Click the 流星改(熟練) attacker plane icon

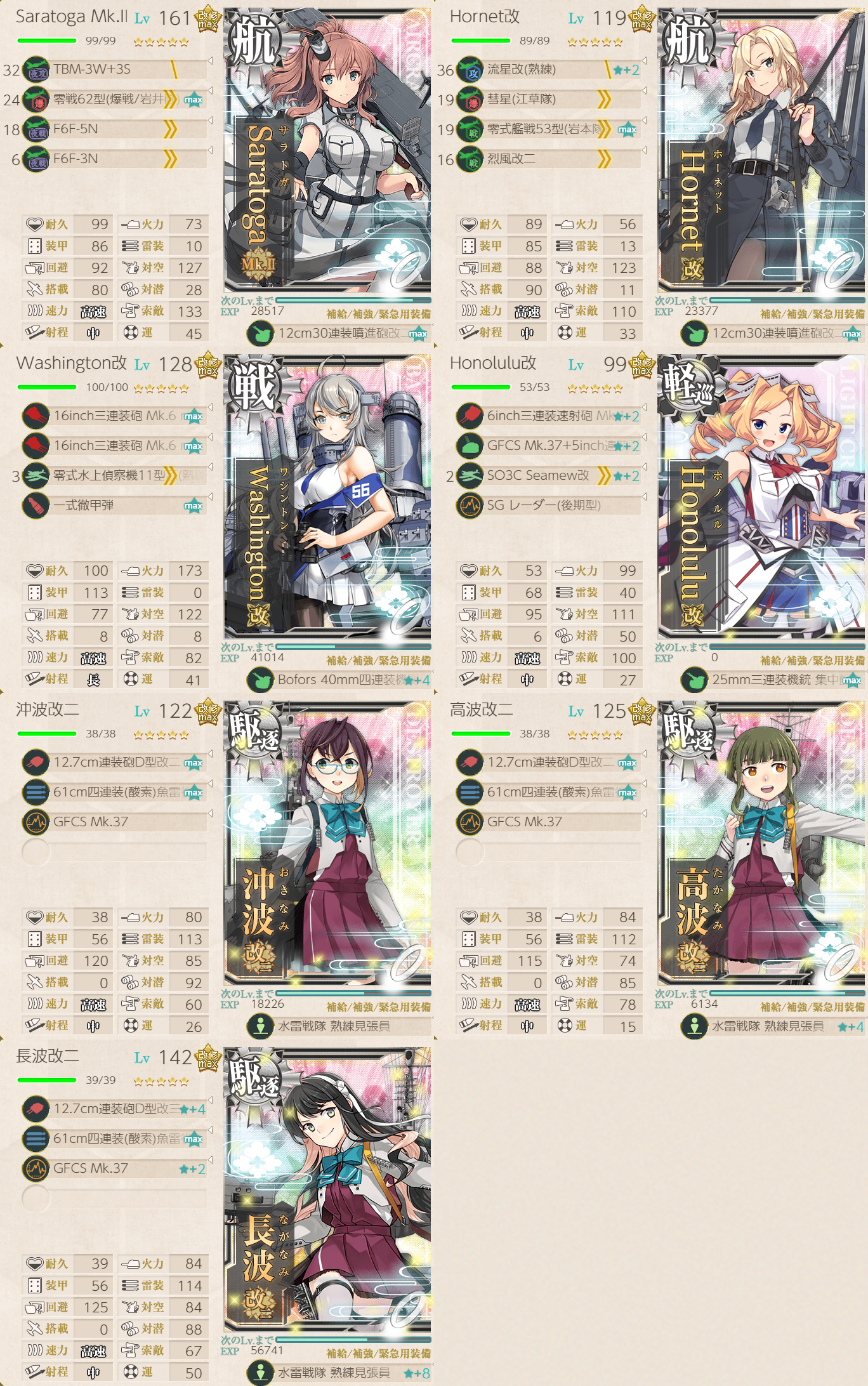(470, 70)
